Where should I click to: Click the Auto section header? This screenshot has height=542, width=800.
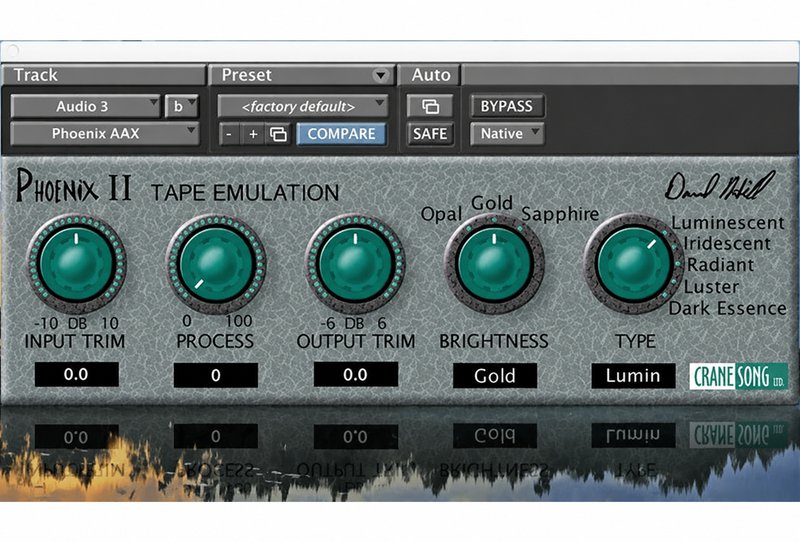pyautogui.click(x=429, y=75)
